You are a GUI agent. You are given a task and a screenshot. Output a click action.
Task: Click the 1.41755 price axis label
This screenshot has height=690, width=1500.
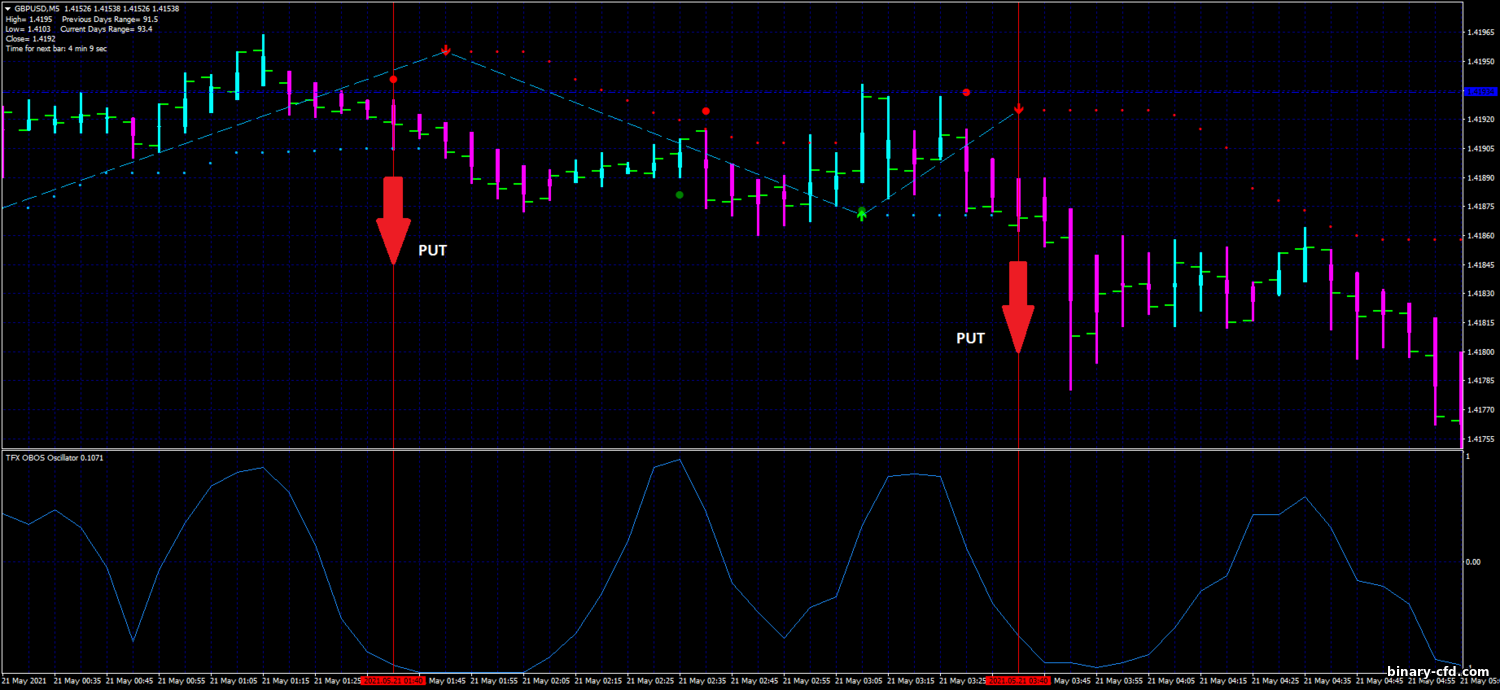pos(1480,439)
